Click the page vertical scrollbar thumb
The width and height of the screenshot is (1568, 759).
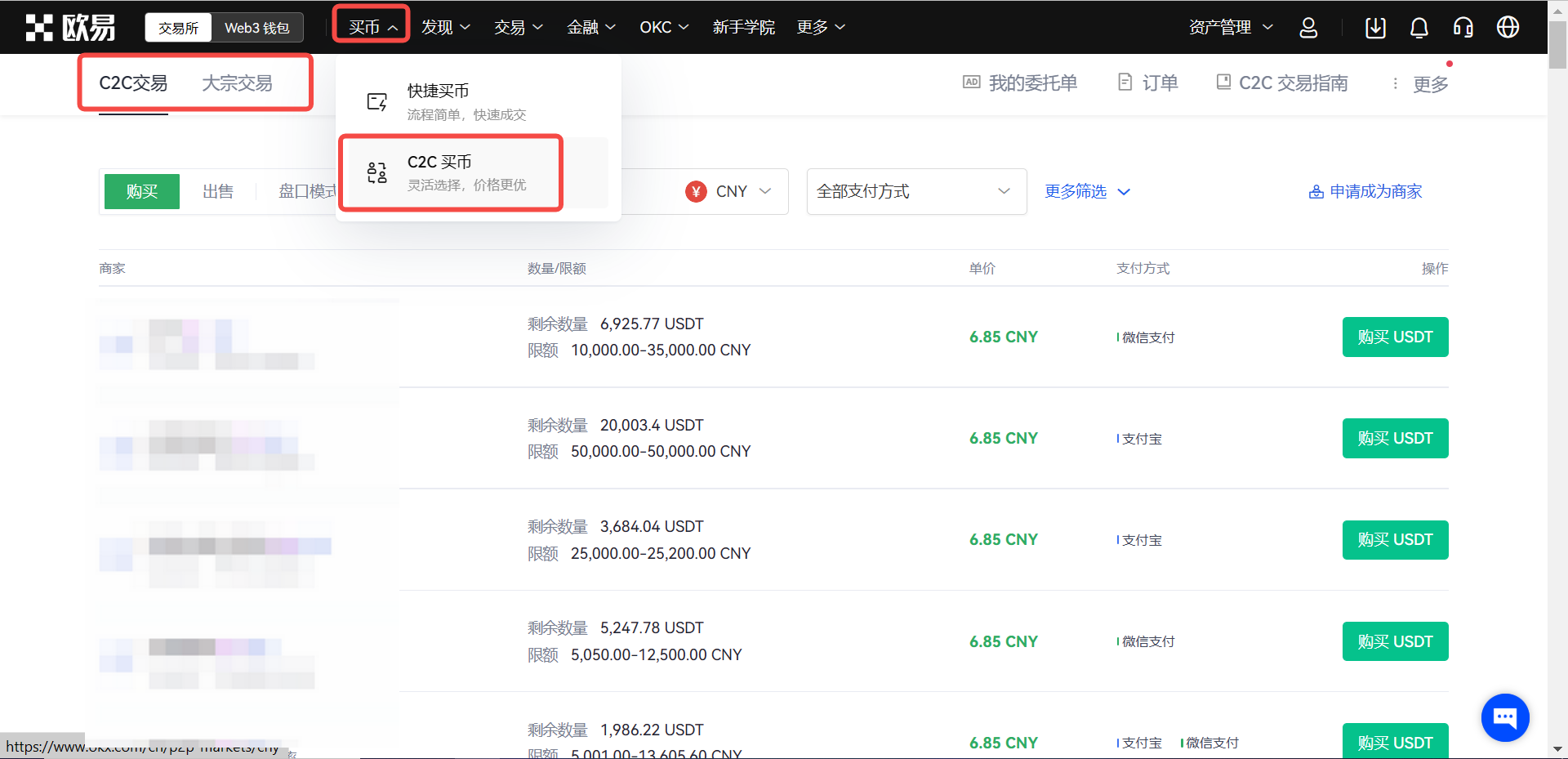pos(1557,45)
